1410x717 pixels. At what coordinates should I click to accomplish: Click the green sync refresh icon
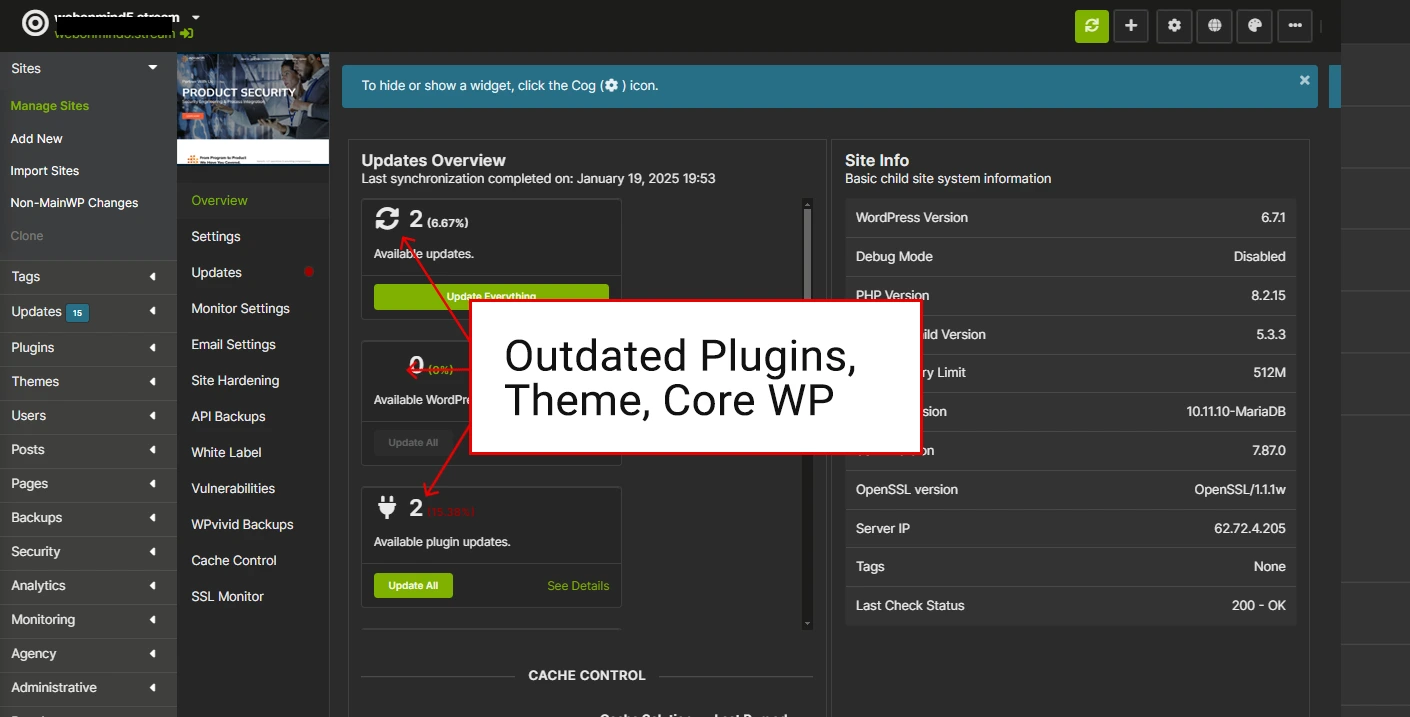pyautogui.click(x=1091, y=26)
